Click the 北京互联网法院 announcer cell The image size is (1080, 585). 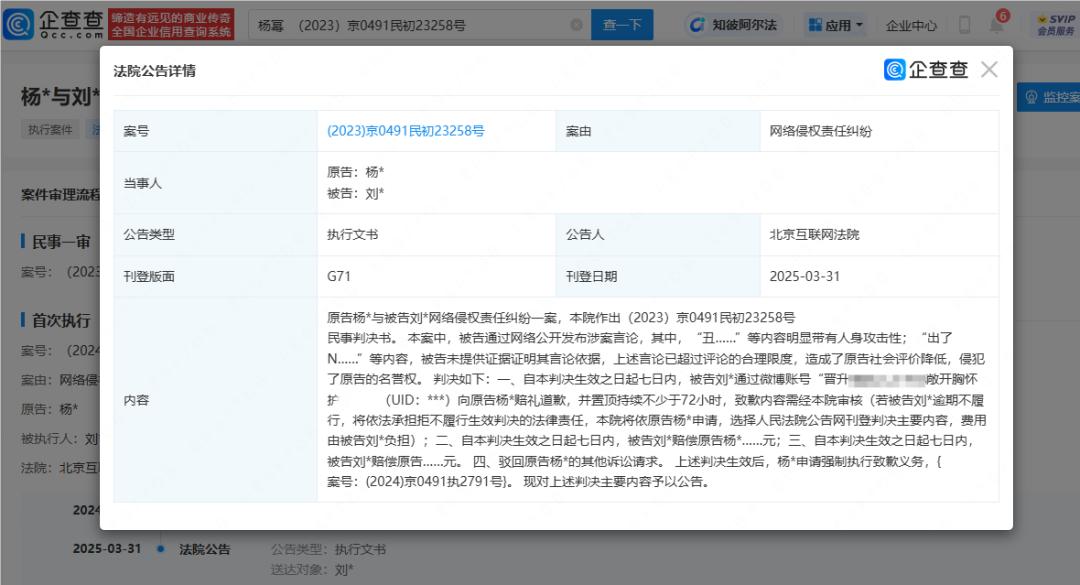pyautogui.click(x=814, y=235)
